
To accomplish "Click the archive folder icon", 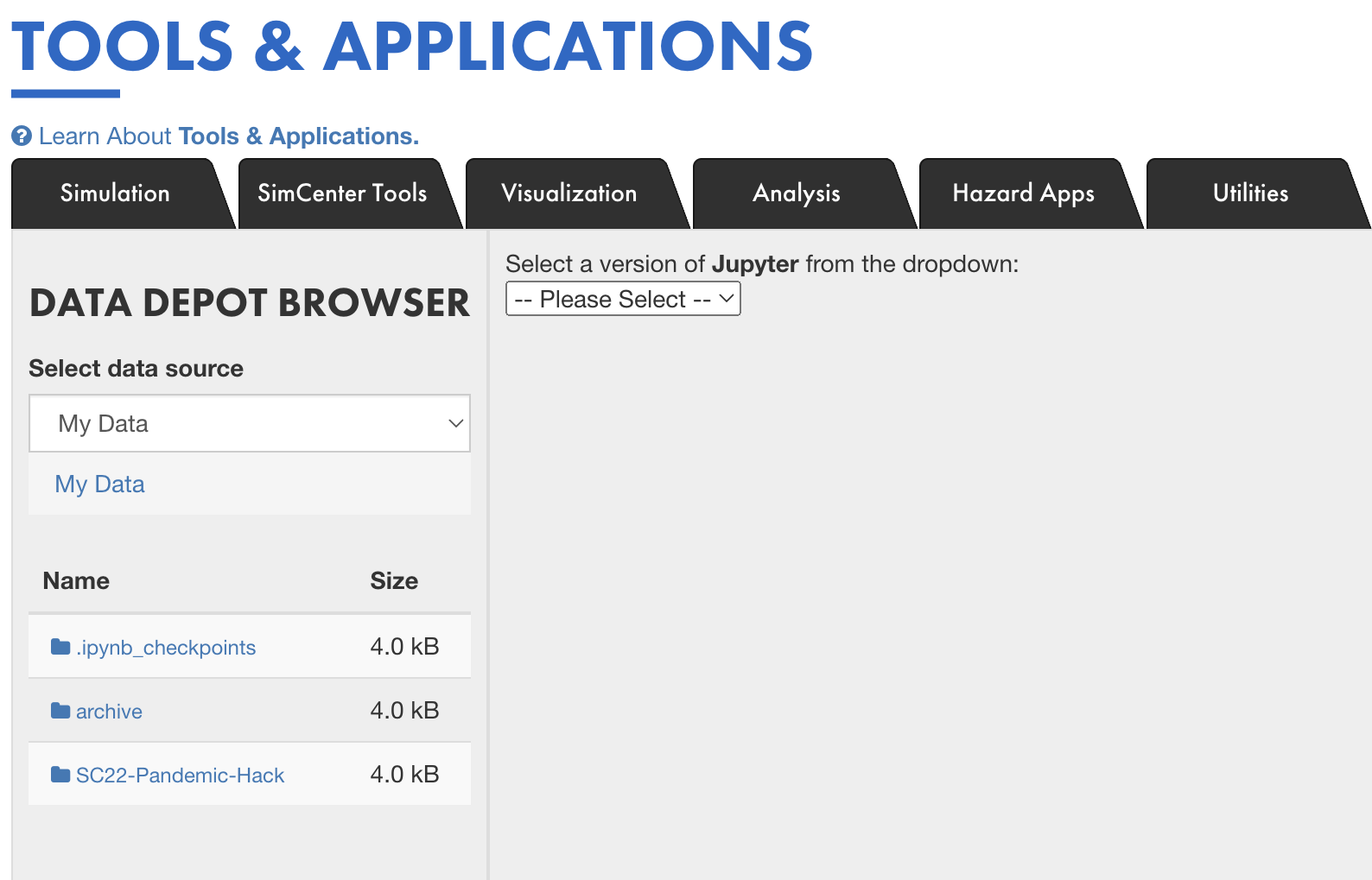I will [60, 711].
